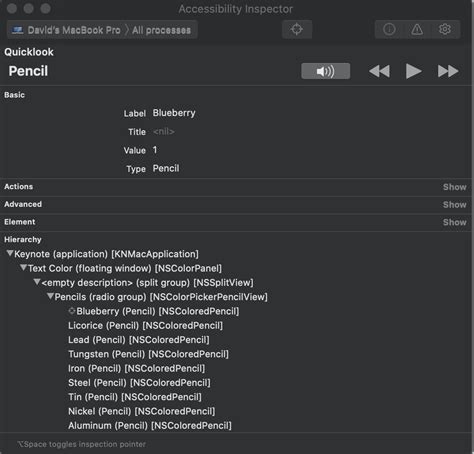Show the Actions section
This screenshot has height=454, width=474.
(x=454, y=187)
